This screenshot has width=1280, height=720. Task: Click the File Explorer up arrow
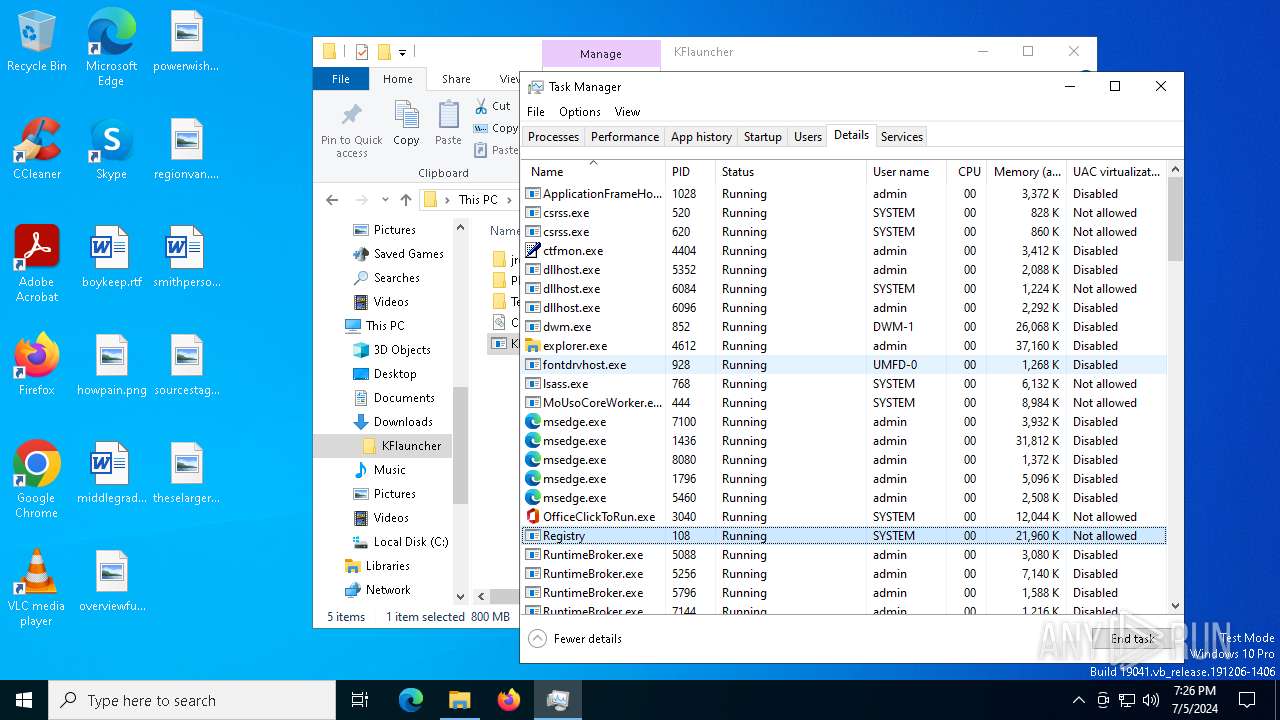coord(406,200)
